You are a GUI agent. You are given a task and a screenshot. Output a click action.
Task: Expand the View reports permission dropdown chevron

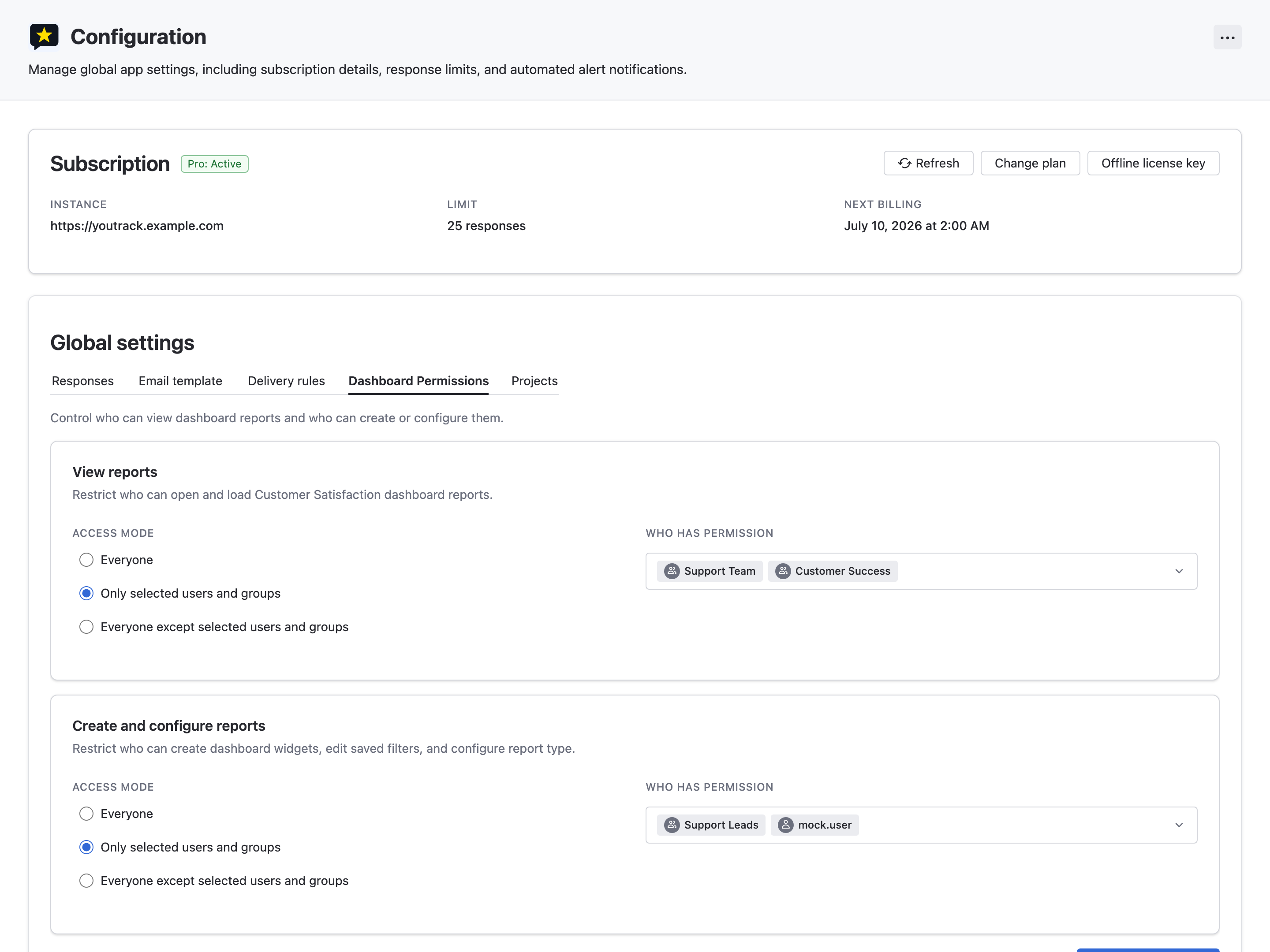tap(1179, 571)
